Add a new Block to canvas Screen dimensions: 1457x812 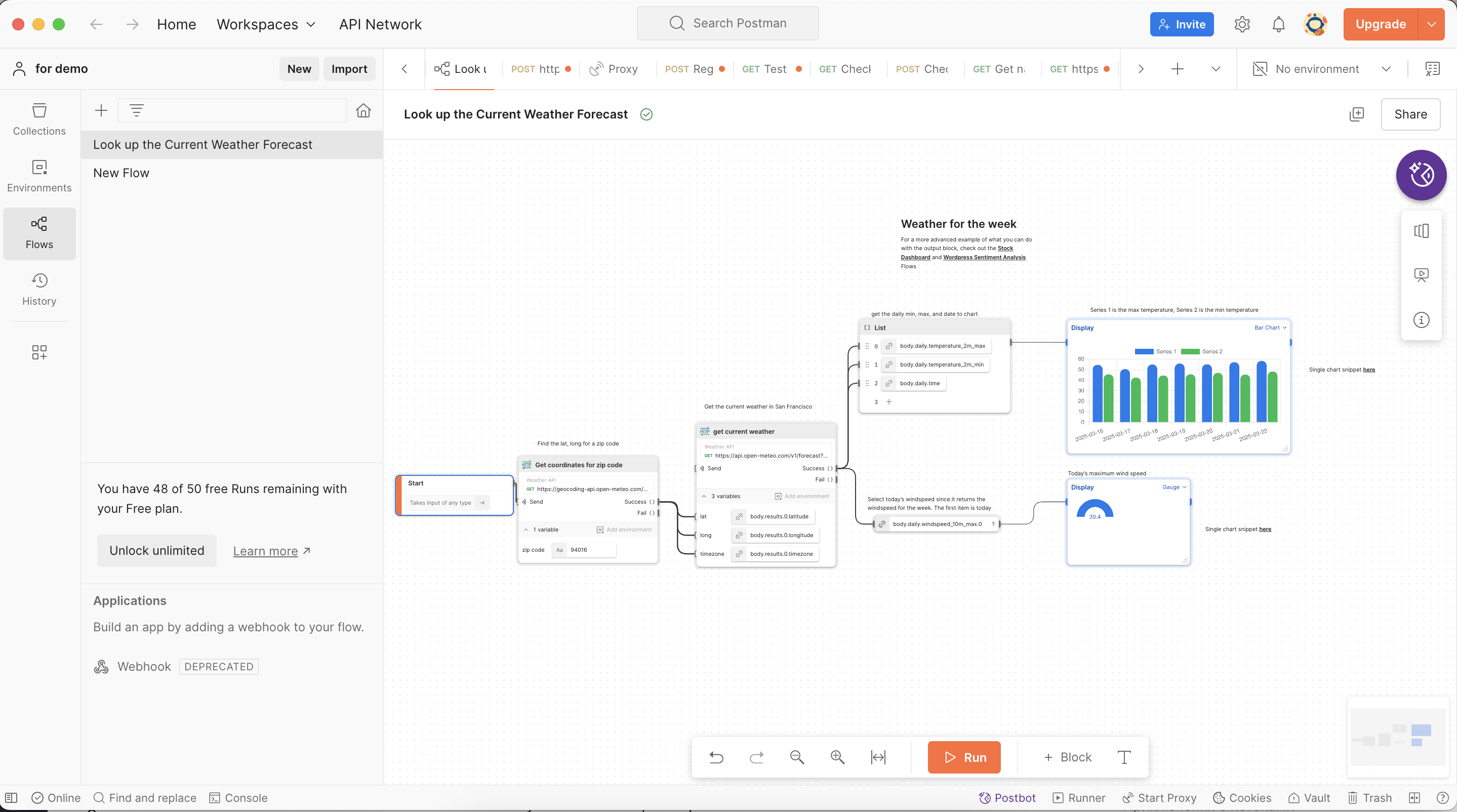pos(1067,757)
